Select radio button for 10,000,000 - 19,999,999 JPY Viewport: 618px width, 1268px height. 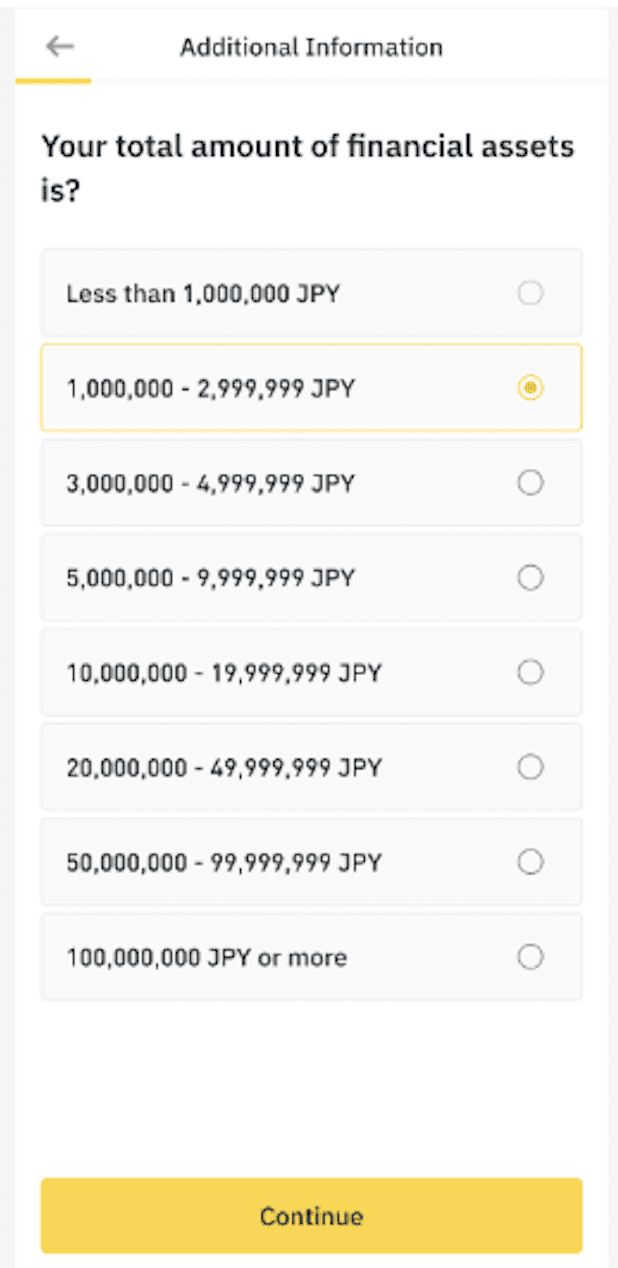(x=530, y=672)
